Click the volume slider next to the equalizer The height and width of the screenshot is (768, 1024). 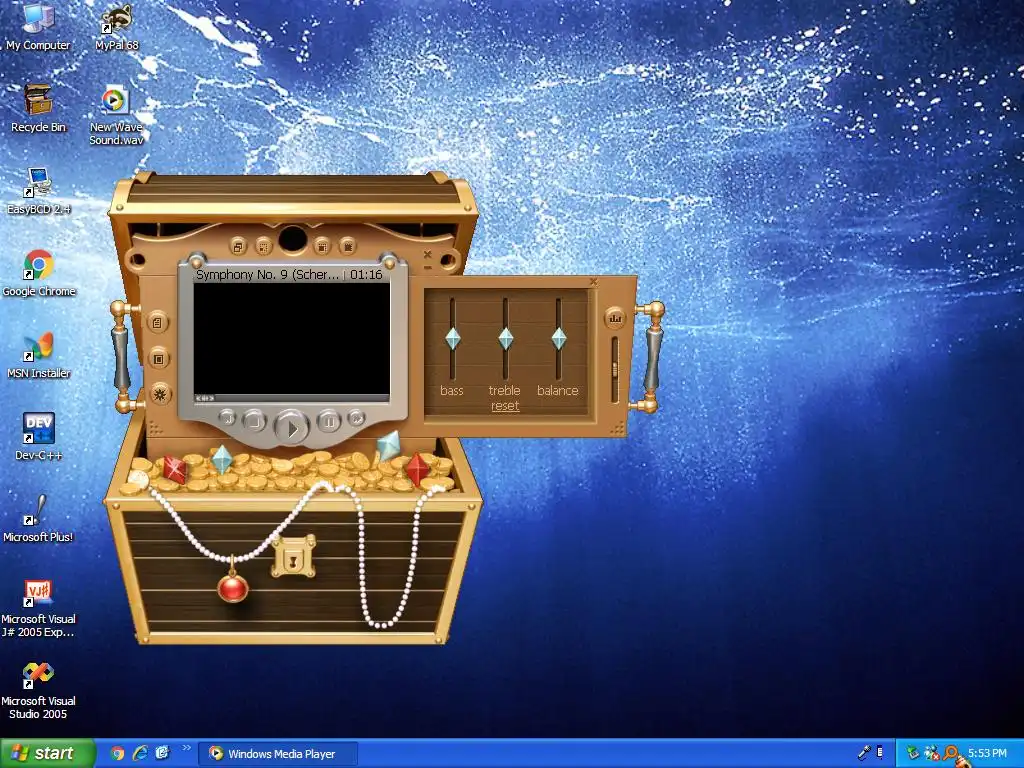[615, 370]
